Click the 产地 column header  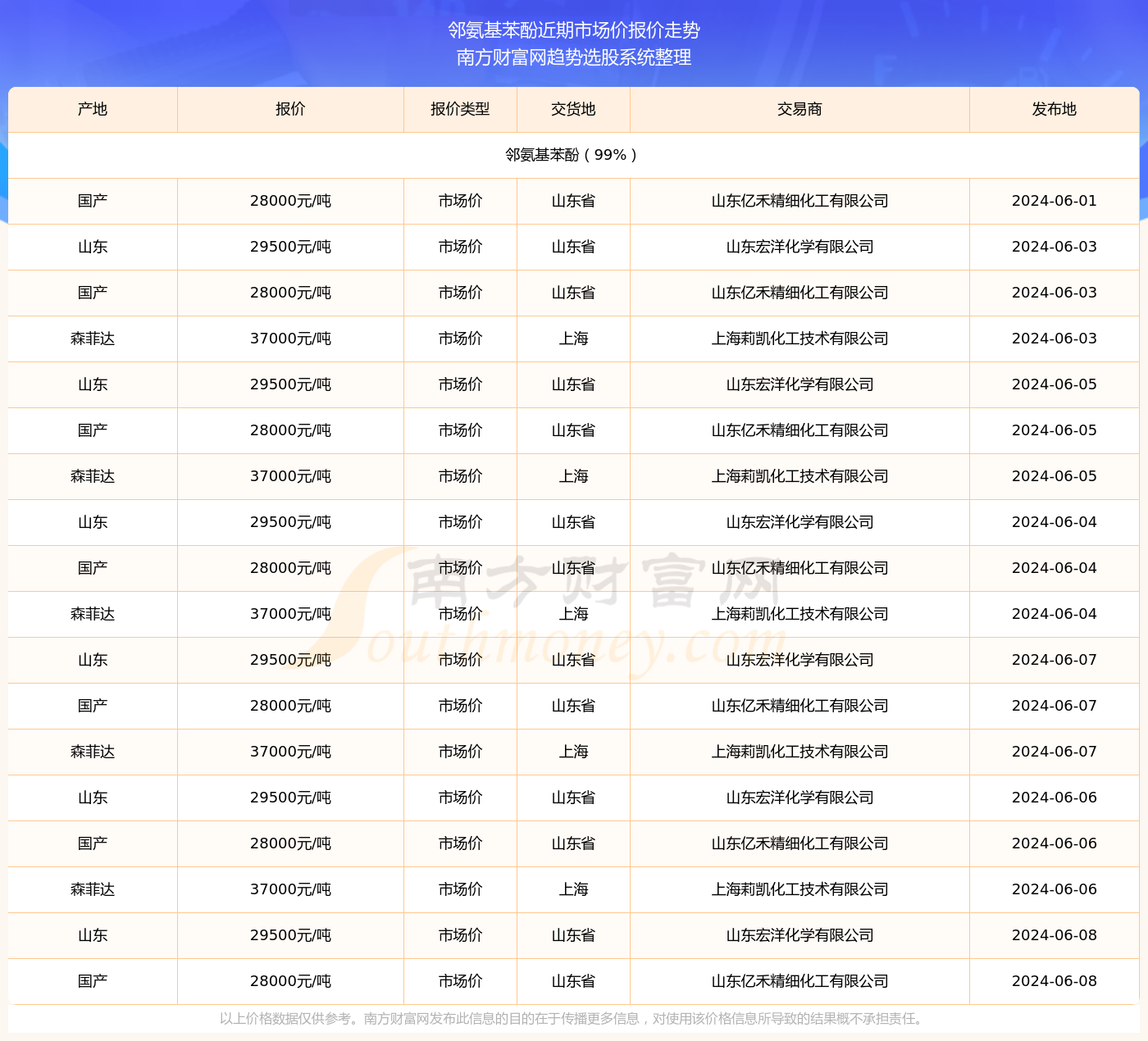click(x=92, y=109)
